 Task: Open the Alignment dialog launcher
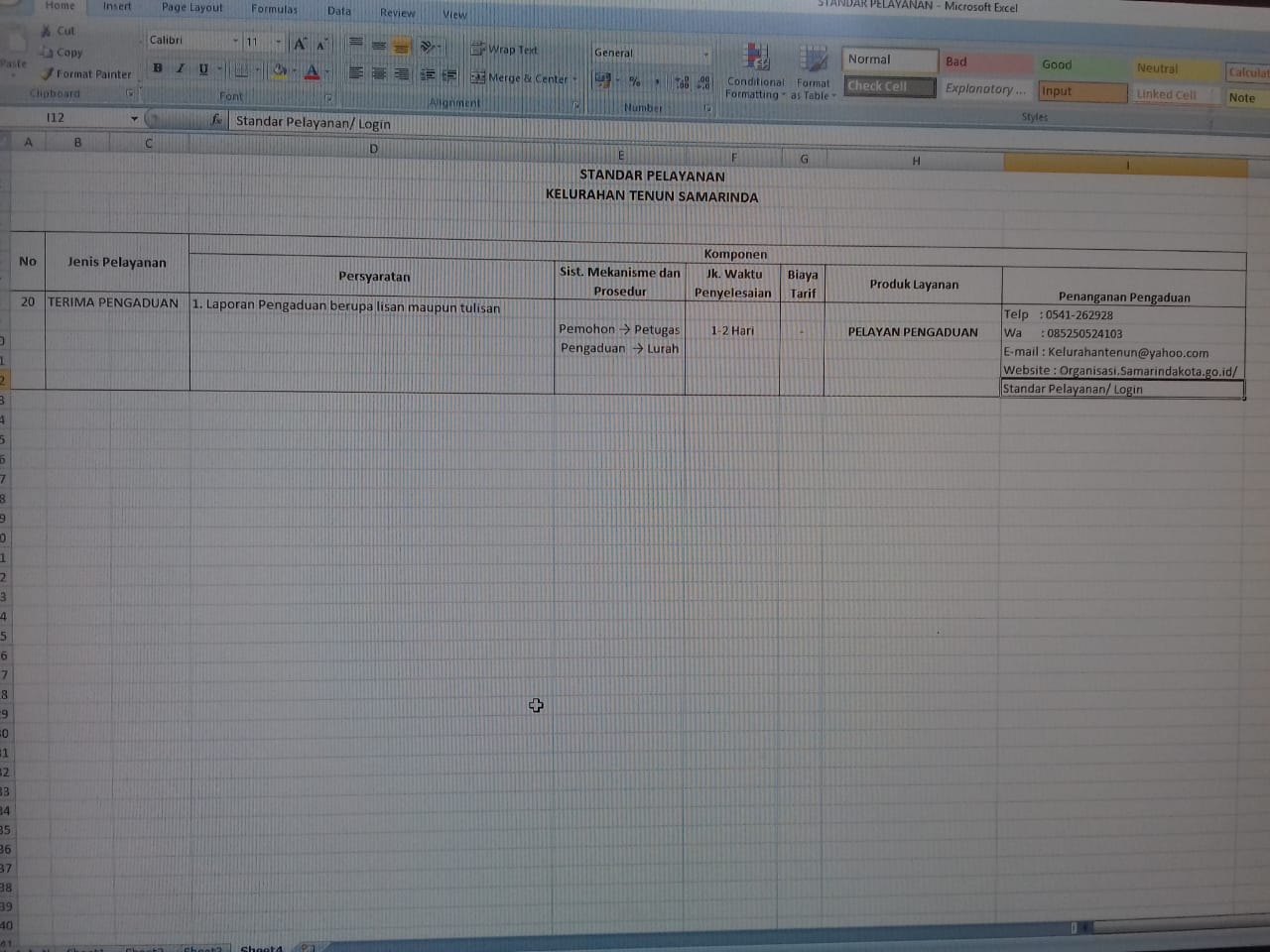[575, 104]
